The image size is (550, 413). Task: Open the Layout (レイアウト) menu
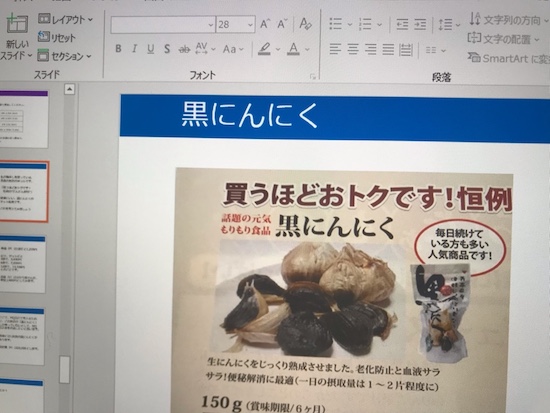[66, 19]
